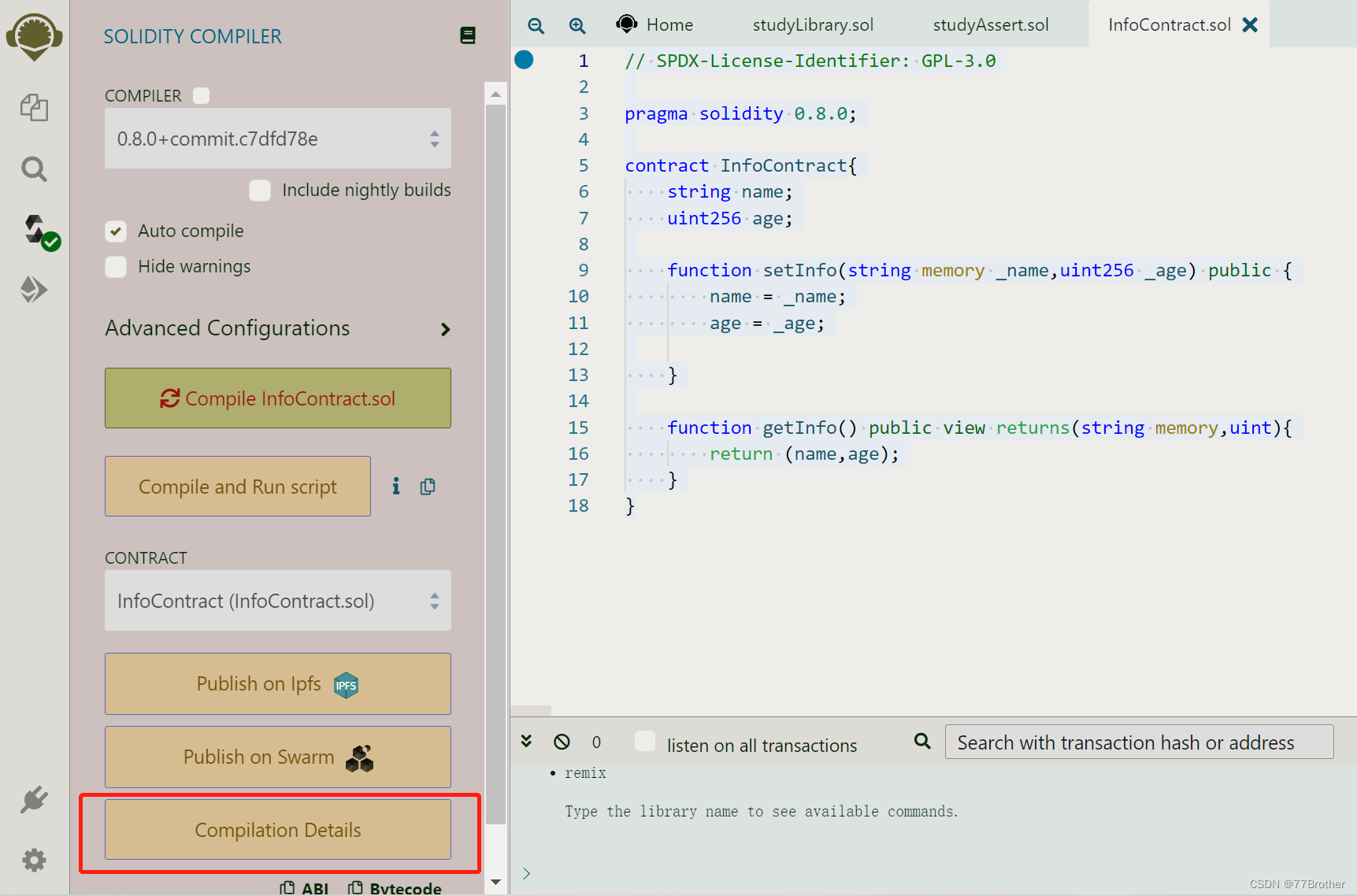
Task: Toggle listen on all transactions
Action: click(645, 741)
